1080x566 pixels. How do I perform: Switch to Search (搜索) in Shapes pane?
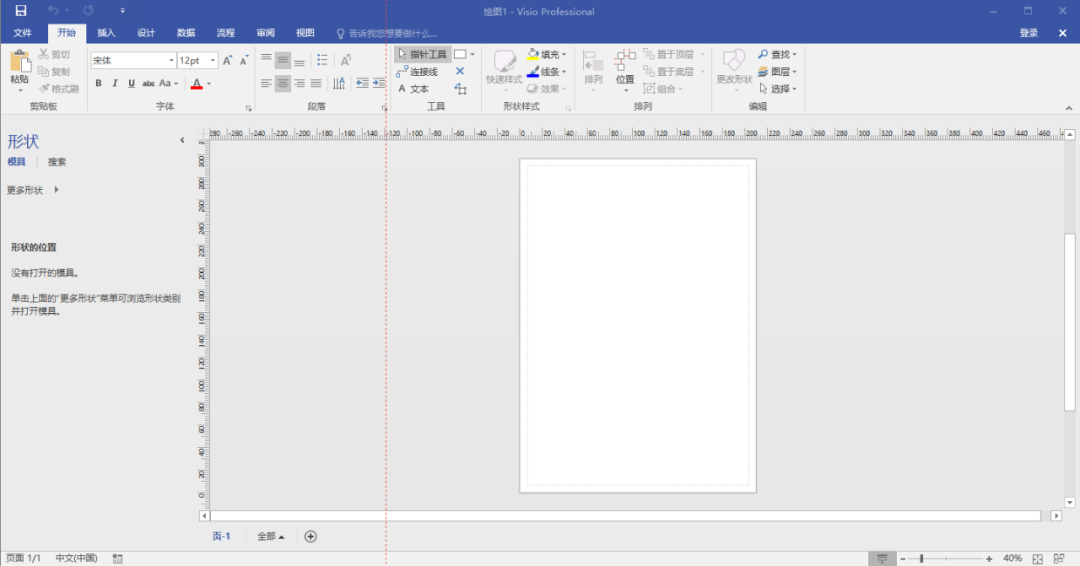tap(57, 163)
